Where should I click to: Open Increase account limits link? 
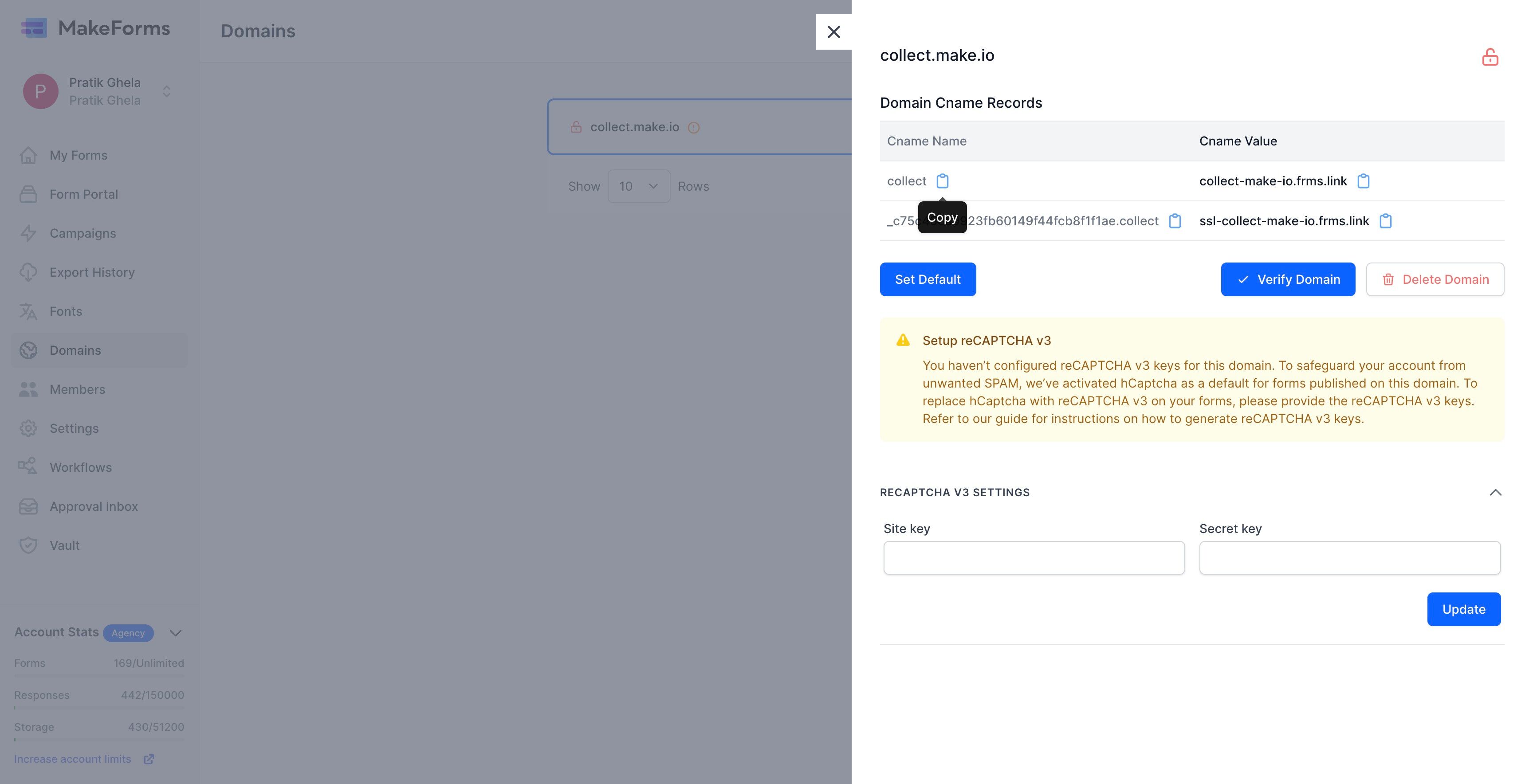point(73,759)
